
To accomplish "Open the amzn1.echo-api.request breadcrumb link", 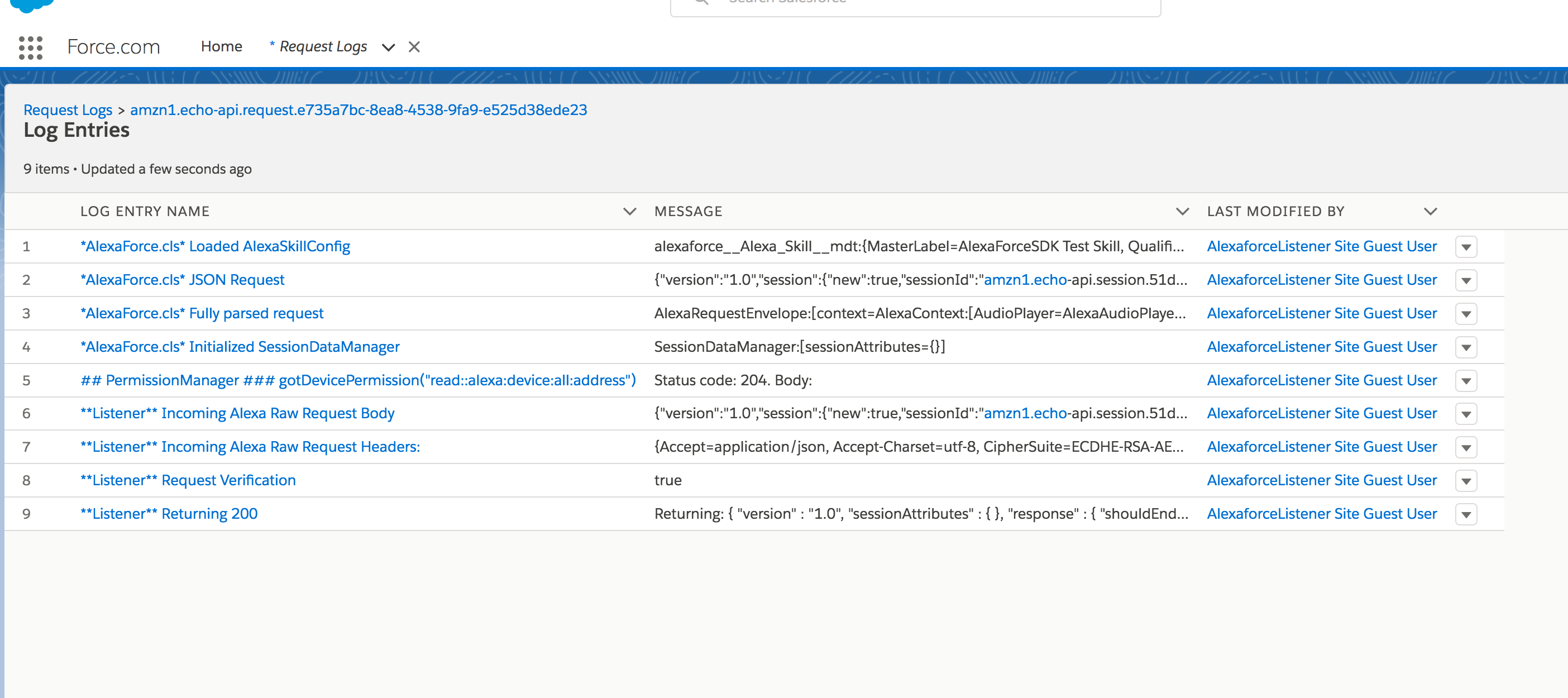I will pyautogui.click(x=358, y=109).
